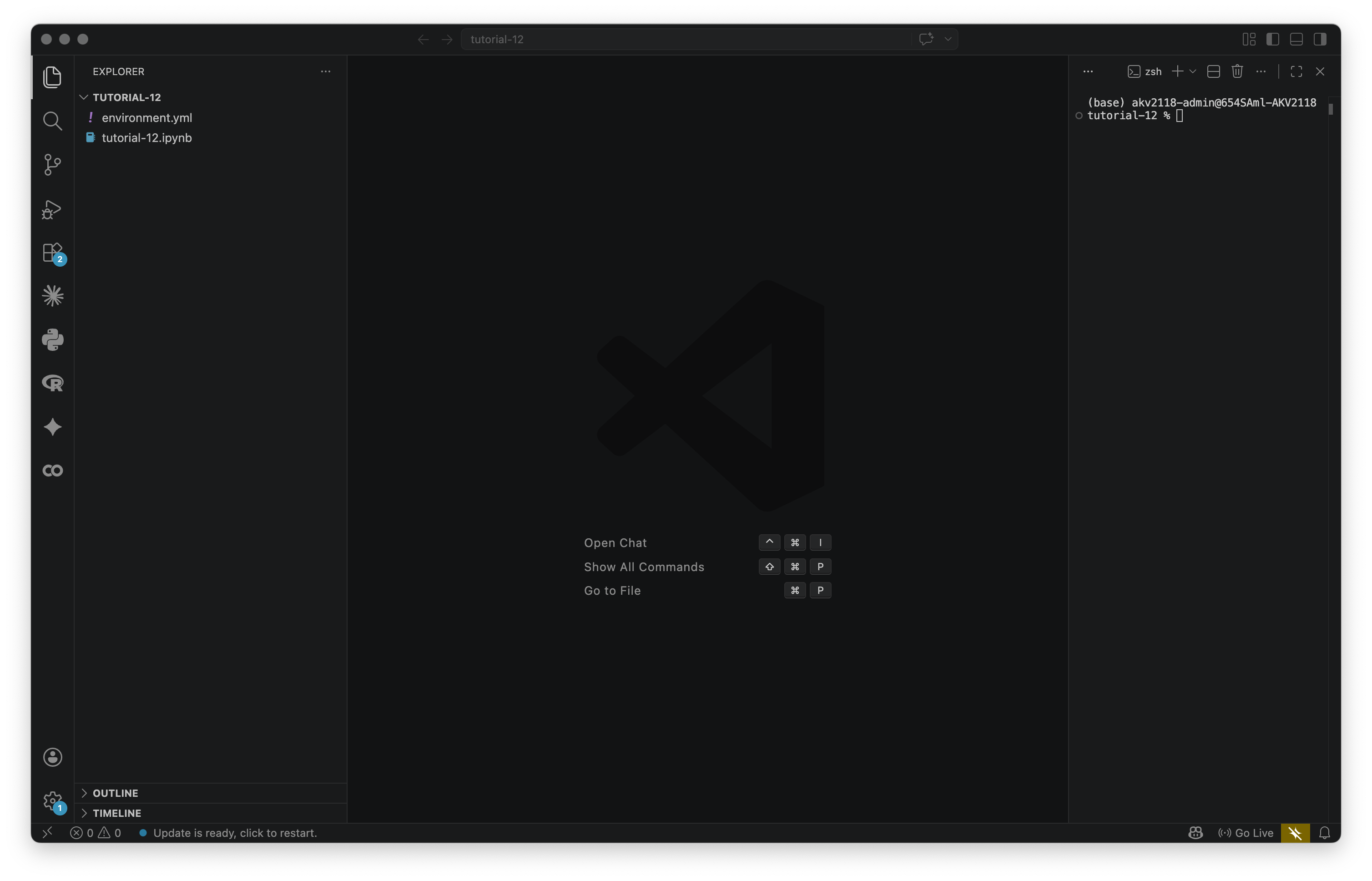Screen dimensions: 1372x881
Task: Open the Manage gear settings icon
Action: [53, 801]
